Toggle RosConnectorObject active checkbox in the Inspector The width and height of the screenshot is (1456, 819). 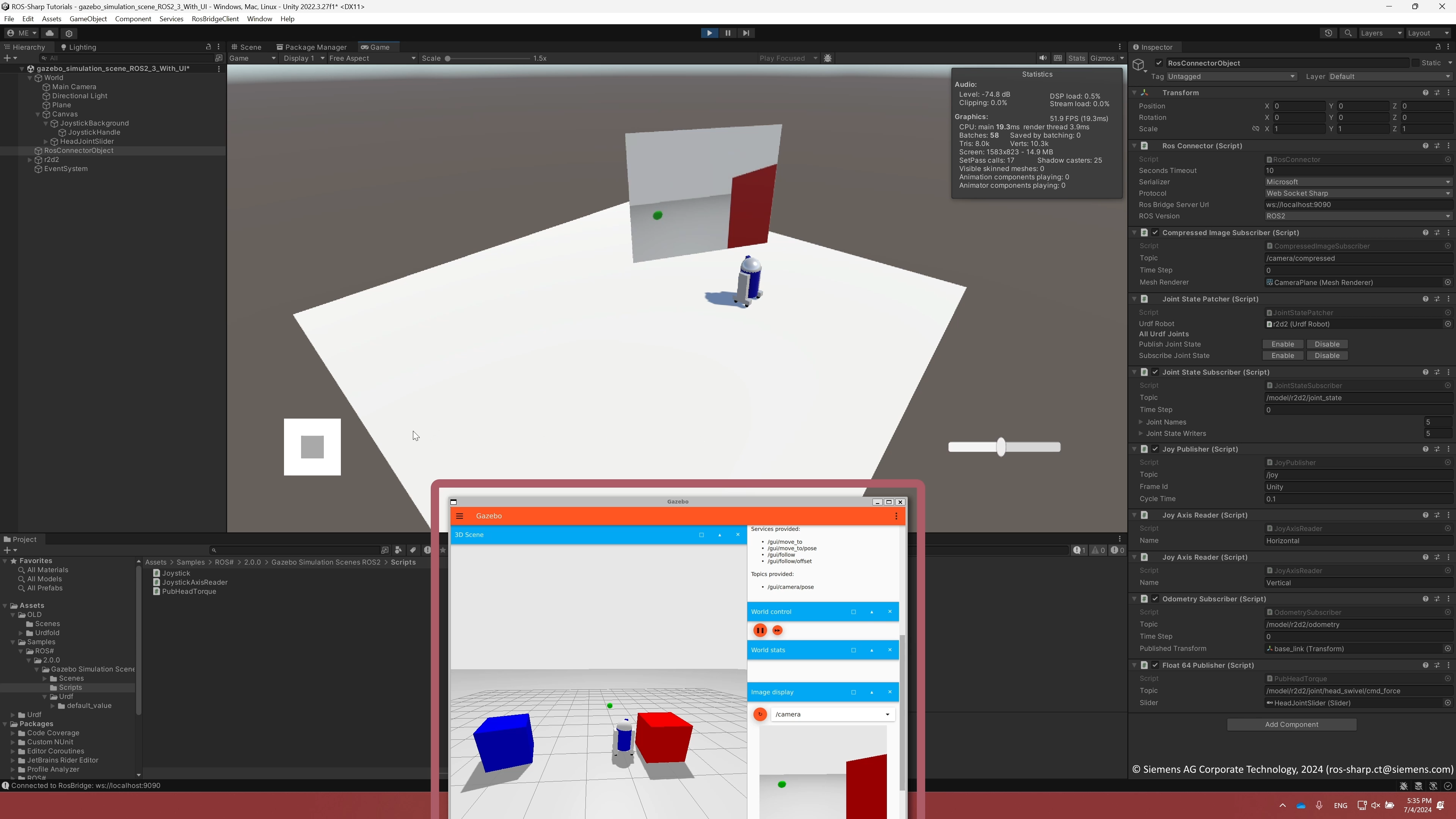(1159, 63)
